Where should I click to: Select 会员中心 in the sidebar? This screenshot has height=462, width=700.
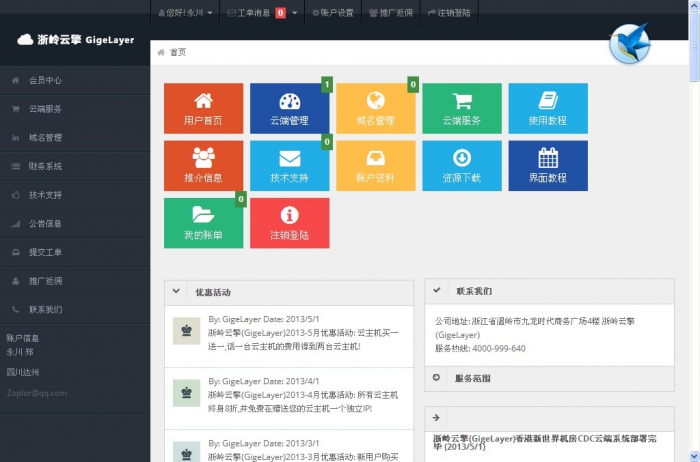[75, 80]
